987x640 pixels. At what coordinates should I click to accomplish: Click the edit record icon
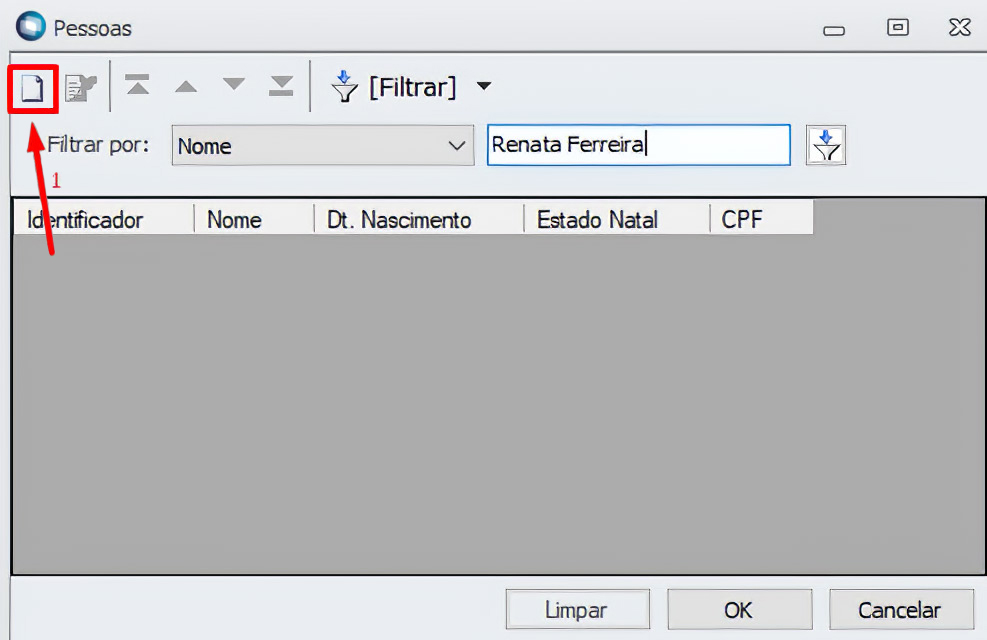81,89
